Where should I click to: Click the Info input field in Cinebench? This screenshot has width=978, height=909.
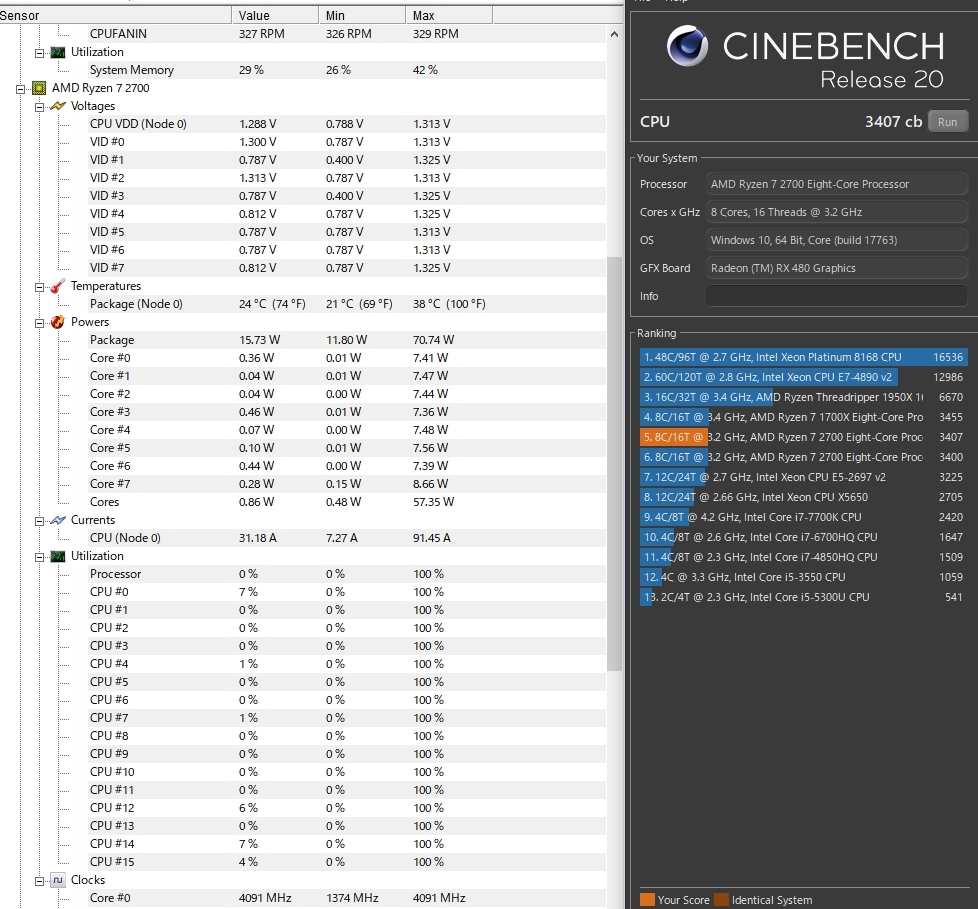point(836,296)
